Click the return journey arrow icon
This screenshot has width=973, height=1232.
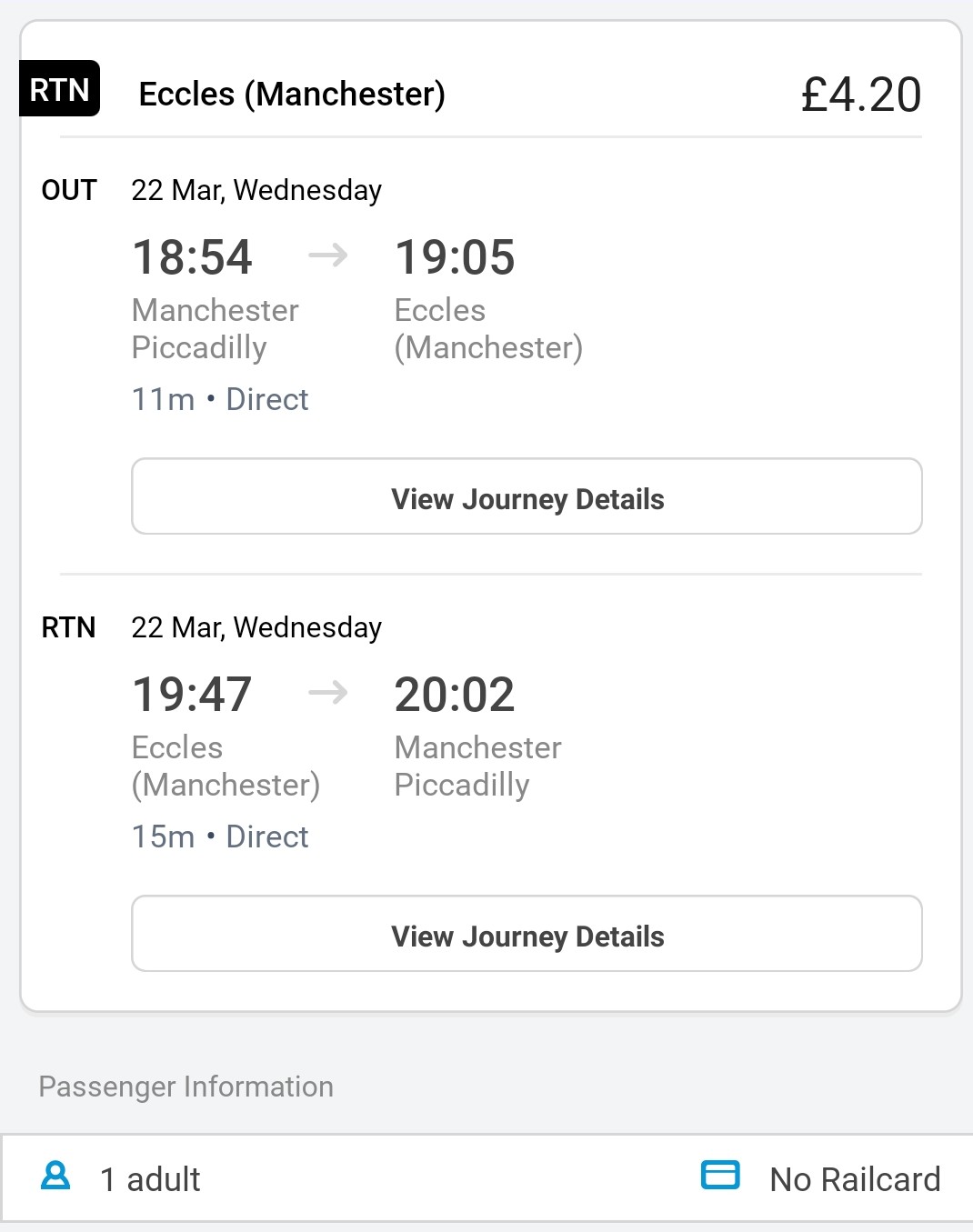(x=327, y=693)
